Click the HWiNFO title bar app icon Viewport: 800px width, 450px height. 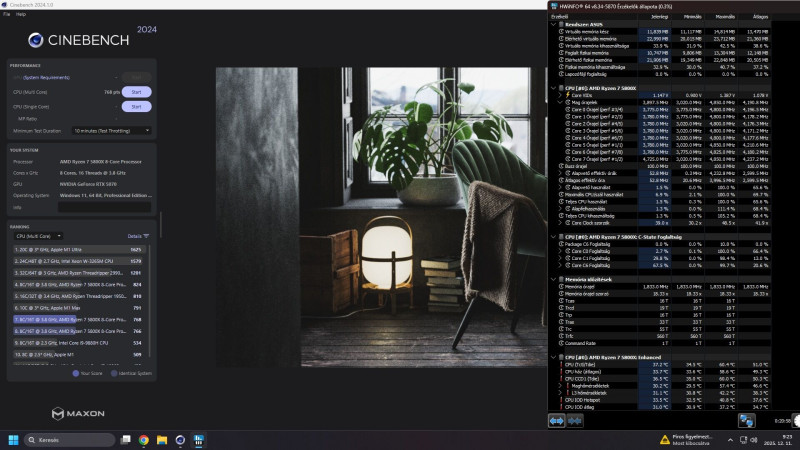pyautogui.click(x=554, y=6)
